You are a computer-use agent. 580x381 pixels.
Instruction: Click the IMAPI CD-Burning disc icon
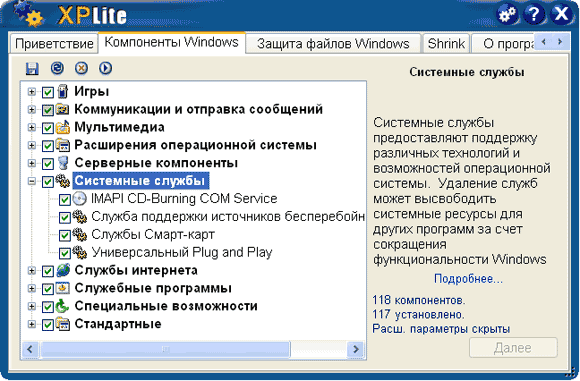coord(80,199)
